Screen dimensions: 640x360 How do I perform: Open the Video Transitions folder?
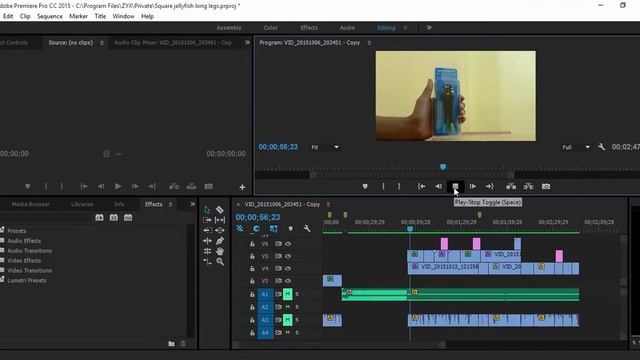pos(29,271)
